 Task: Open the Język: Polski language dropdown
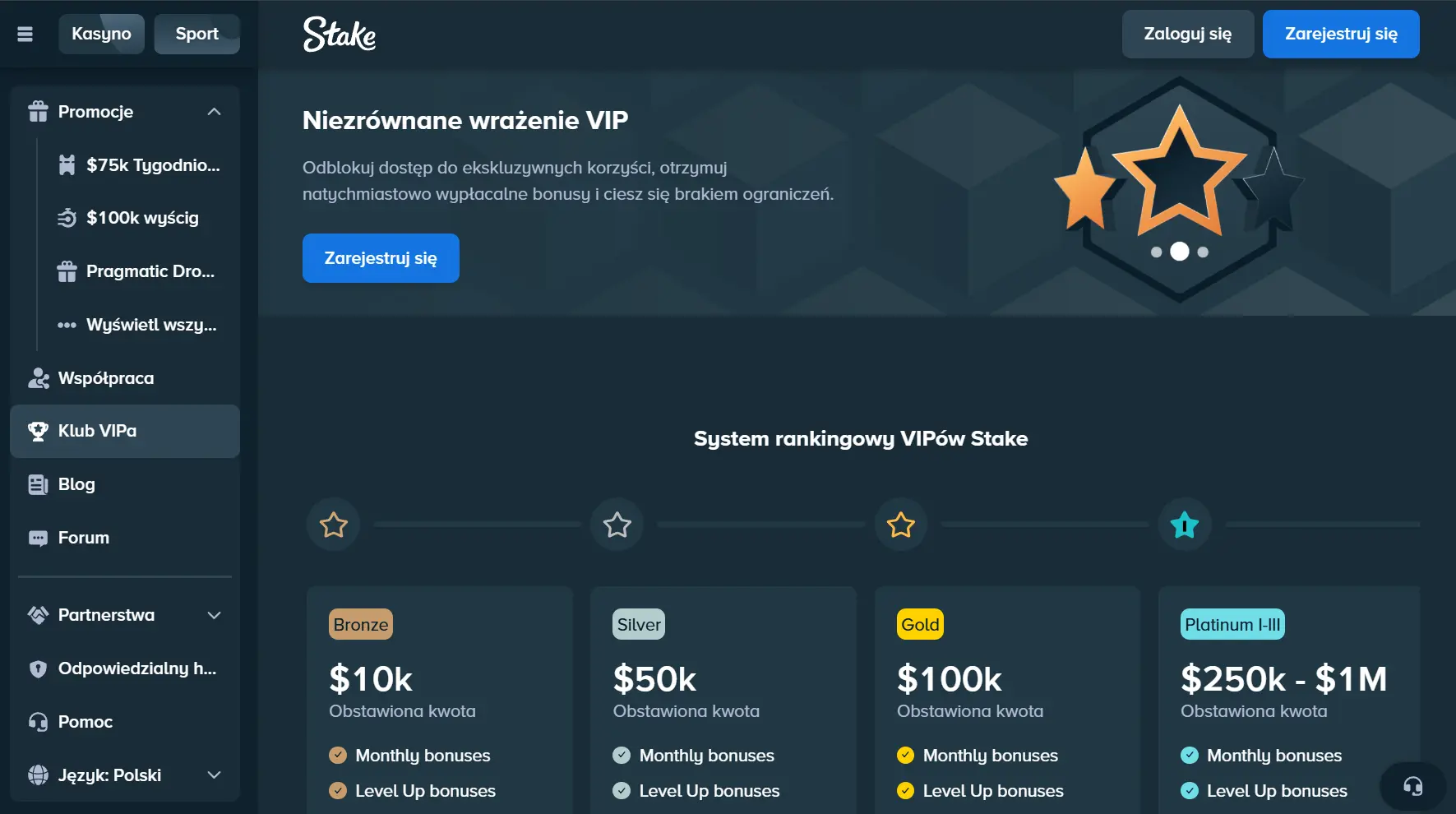coord(125,775)
